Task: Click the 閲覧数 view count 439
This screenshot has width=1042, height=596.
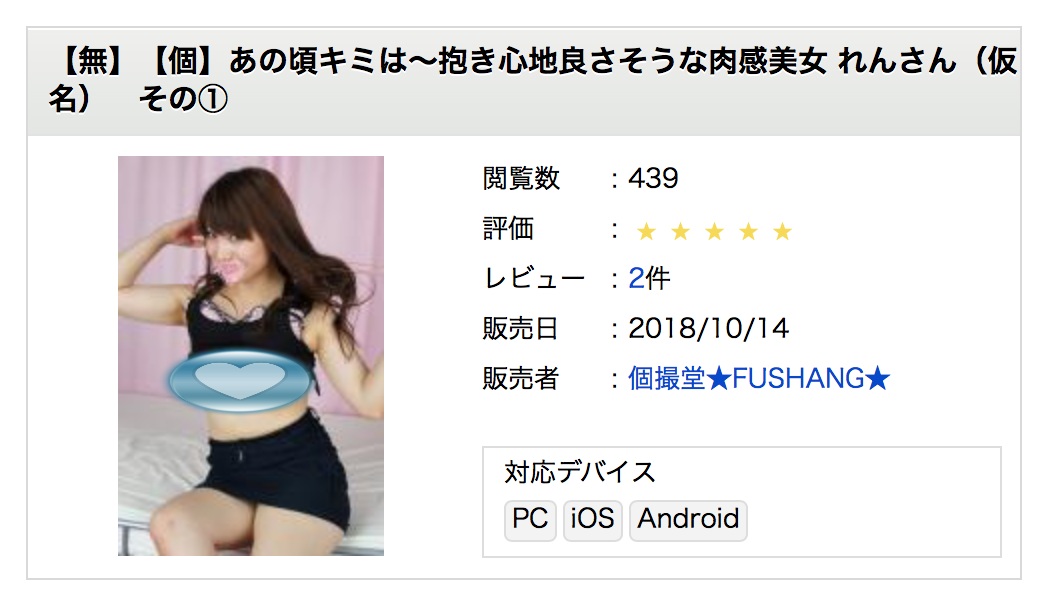Action: pyautogui.click(x=653, y=178)
